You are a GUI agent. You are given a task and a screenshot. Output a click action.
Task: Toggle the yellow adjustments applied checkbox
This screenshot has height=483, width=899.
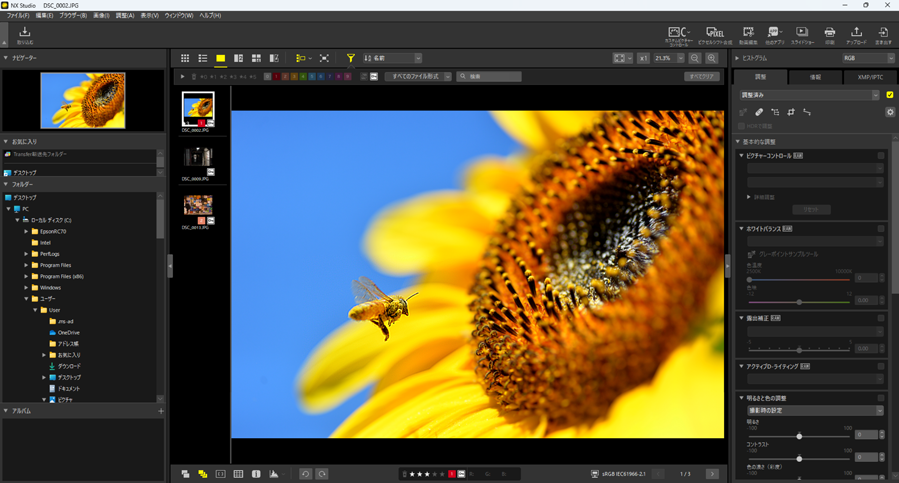(x=889, y=95)
